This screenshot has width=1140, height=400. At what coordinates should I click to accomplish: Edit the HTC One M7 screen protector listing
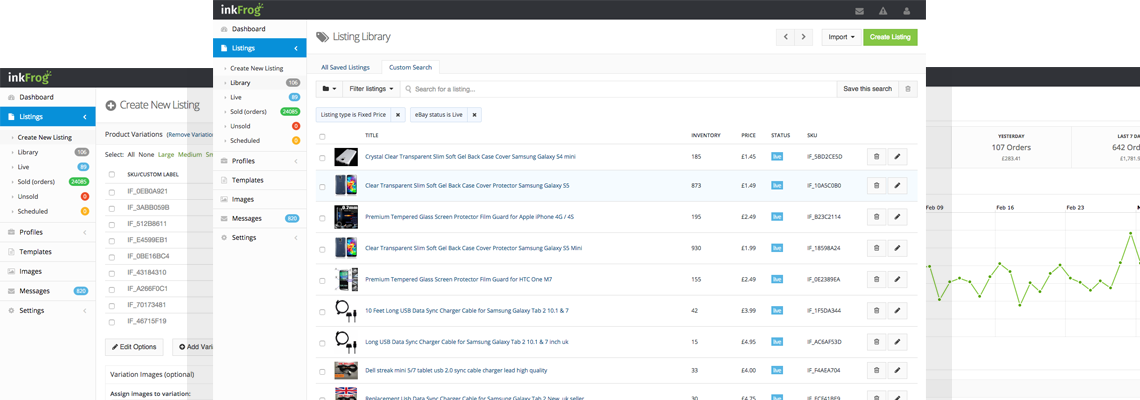(x=896, y=280)
